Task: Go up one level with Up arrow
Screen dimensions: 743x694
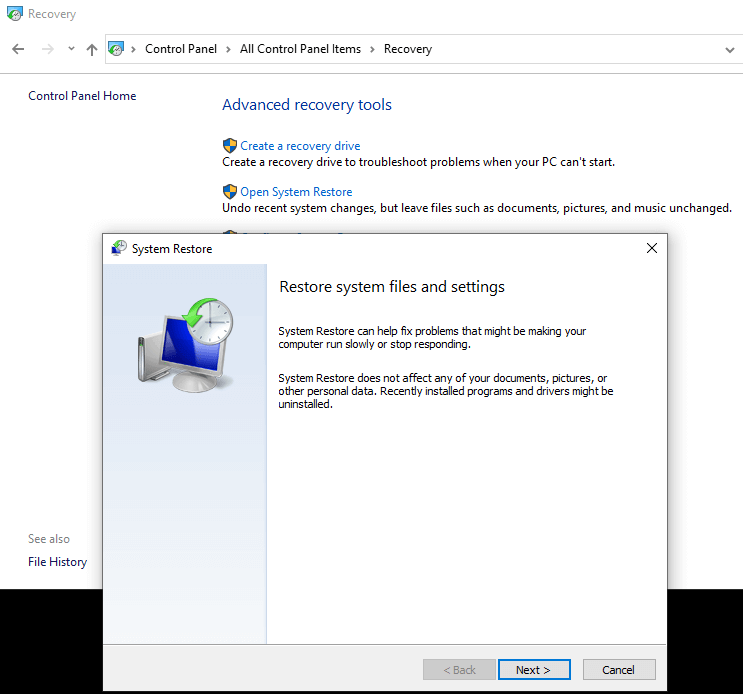Action: pyautogui.click(x=92, y=49)
